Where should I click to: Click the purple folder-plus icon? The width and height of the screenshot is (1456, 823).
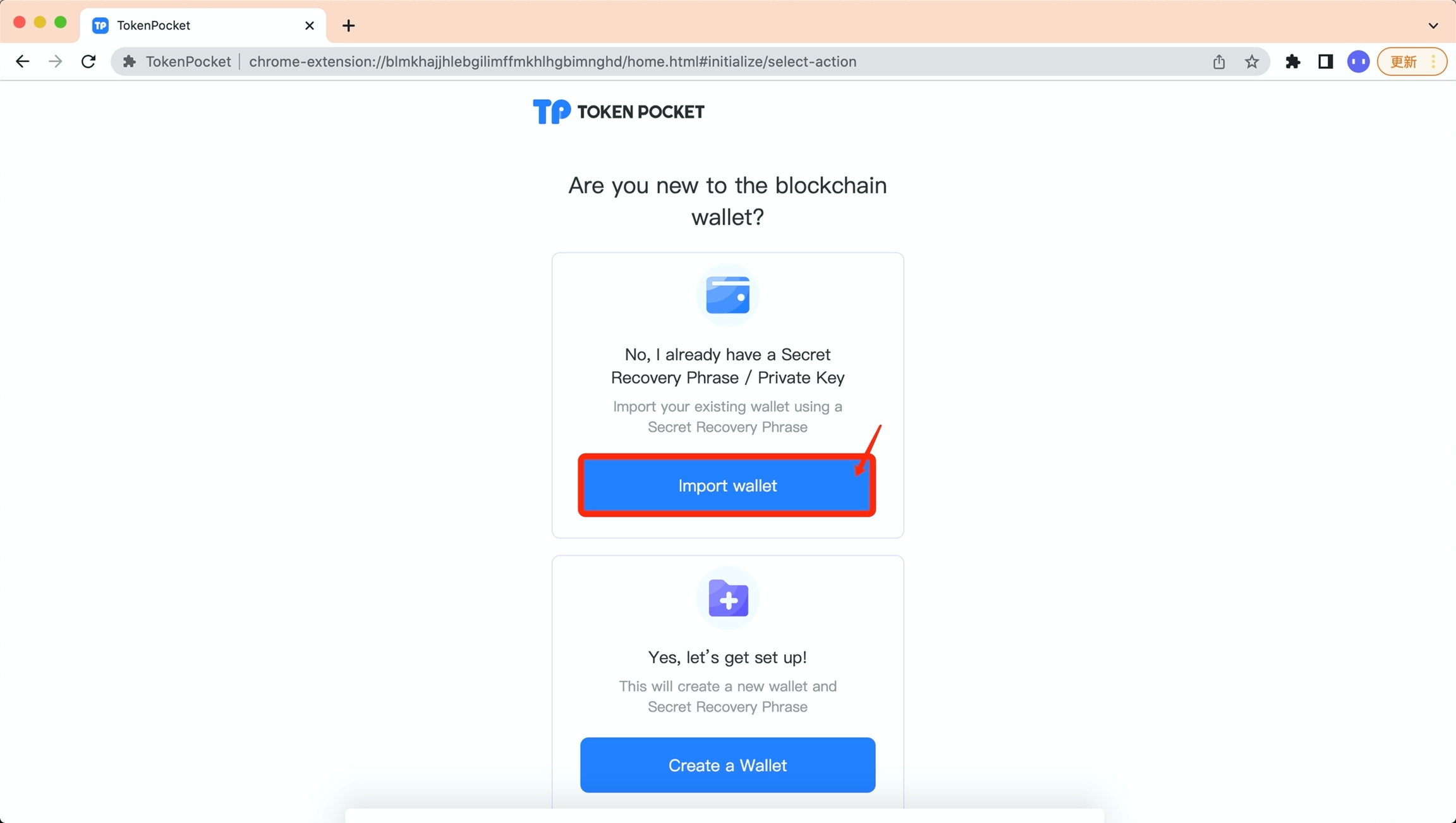pyautogui.click(x=728, y=598)
